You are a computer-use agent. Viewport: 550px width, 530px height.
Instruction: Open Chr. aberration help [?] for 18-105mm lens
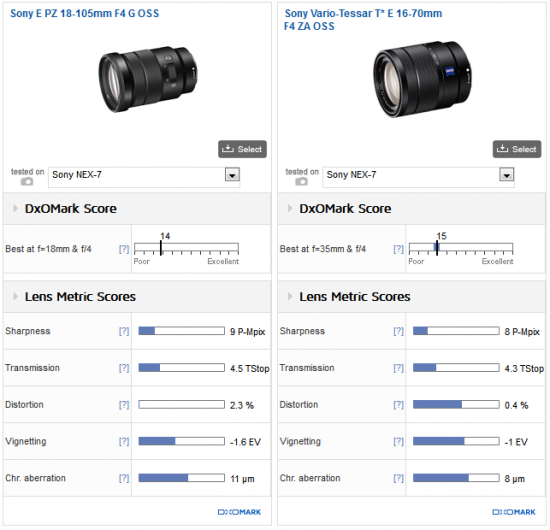[x=124, y=478]
